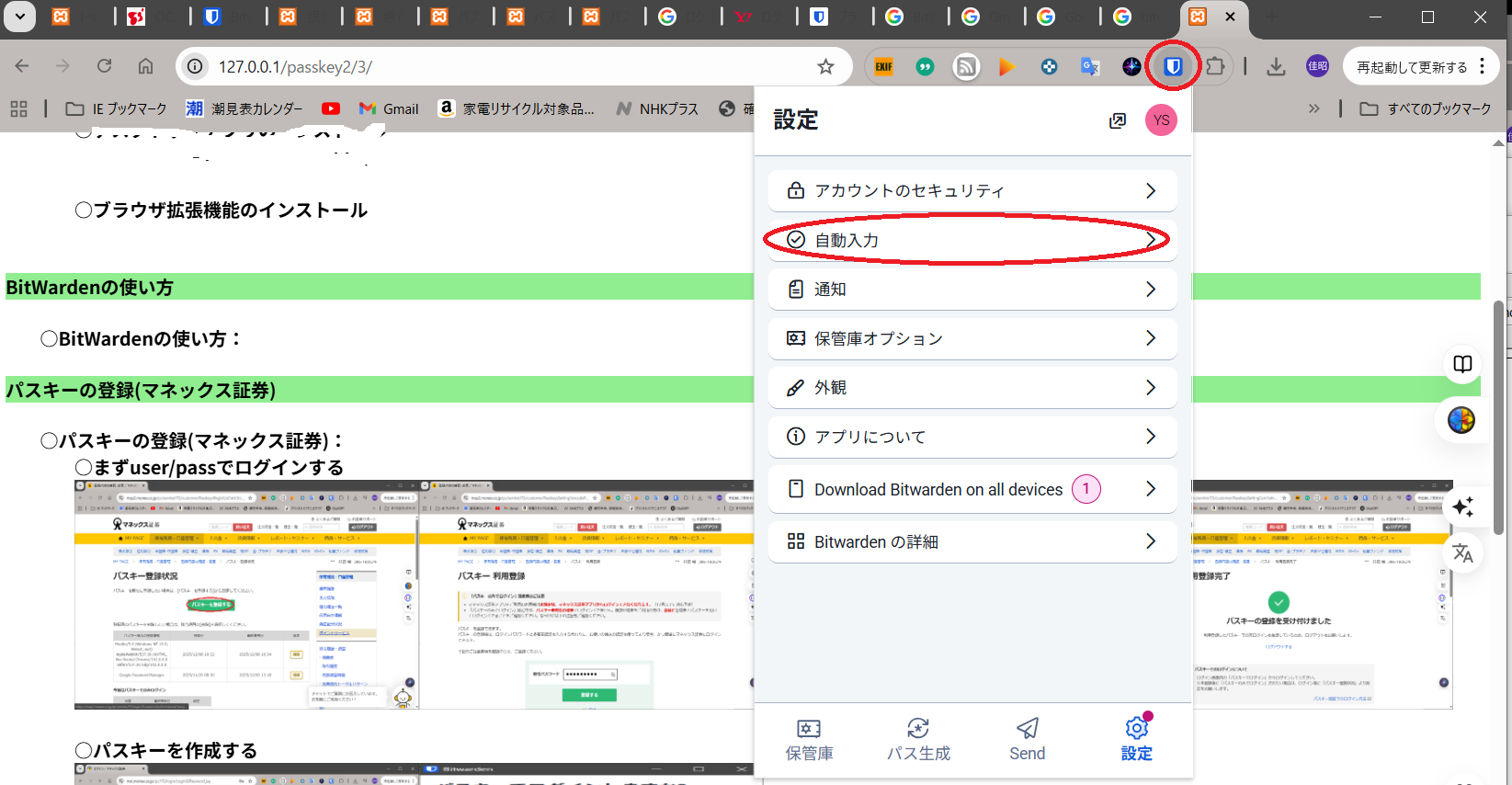
Task: Open 保管庫オプション vault options
Action: [972, 338]
